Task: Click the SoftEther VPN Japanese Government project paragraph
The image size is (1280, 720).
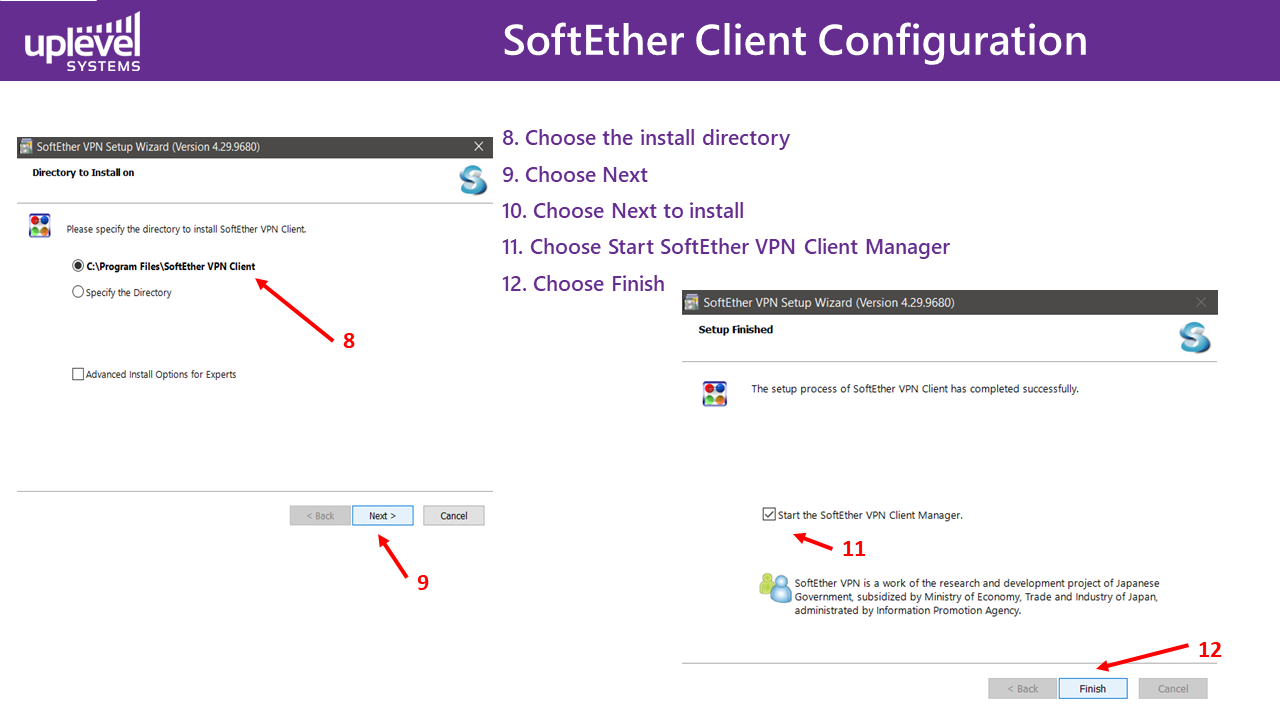Action: pos(977,597)
